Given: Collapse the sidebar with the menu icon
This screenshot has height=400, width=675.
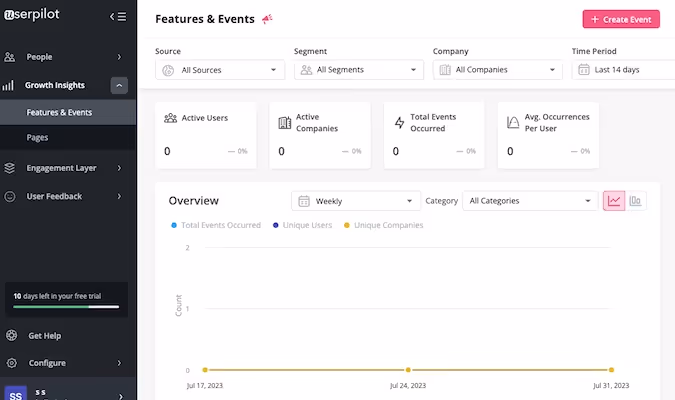Looking at the screenshot, I should pos(118,16).
